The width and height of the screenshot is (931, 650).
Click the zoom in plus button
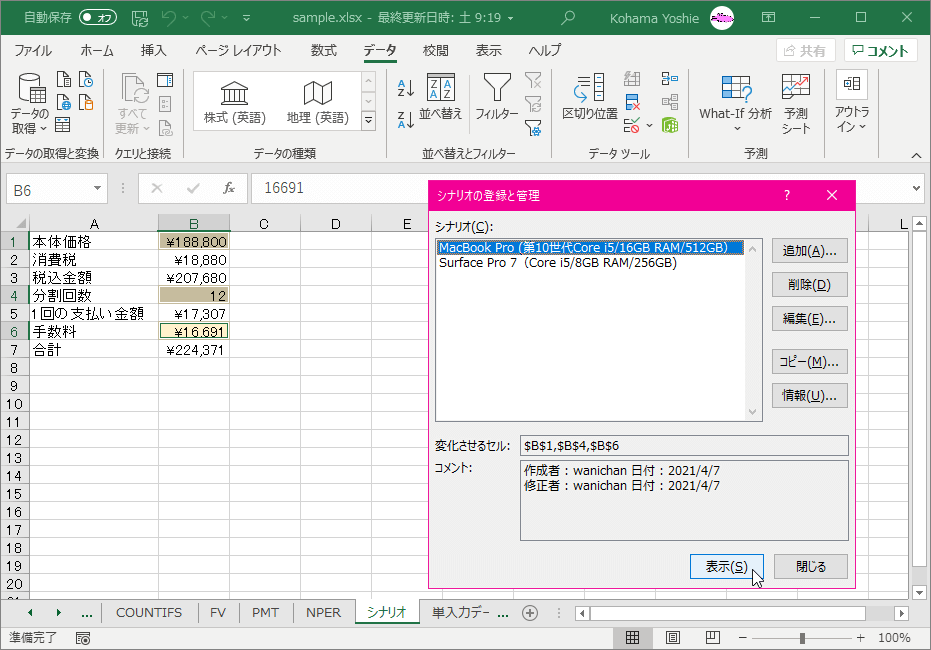click(860, 638)
